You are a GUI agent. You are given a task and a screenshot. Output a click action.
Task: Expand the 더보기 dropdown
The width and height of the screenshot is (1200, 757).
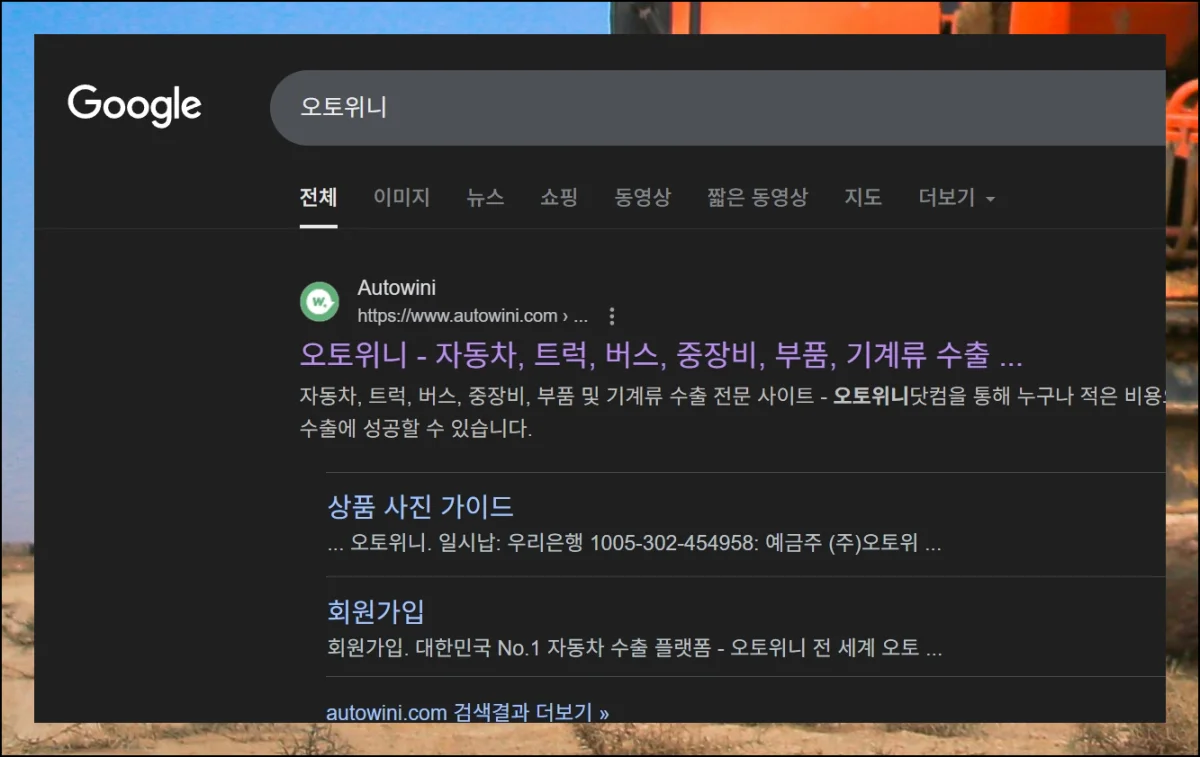coord(956,198)
